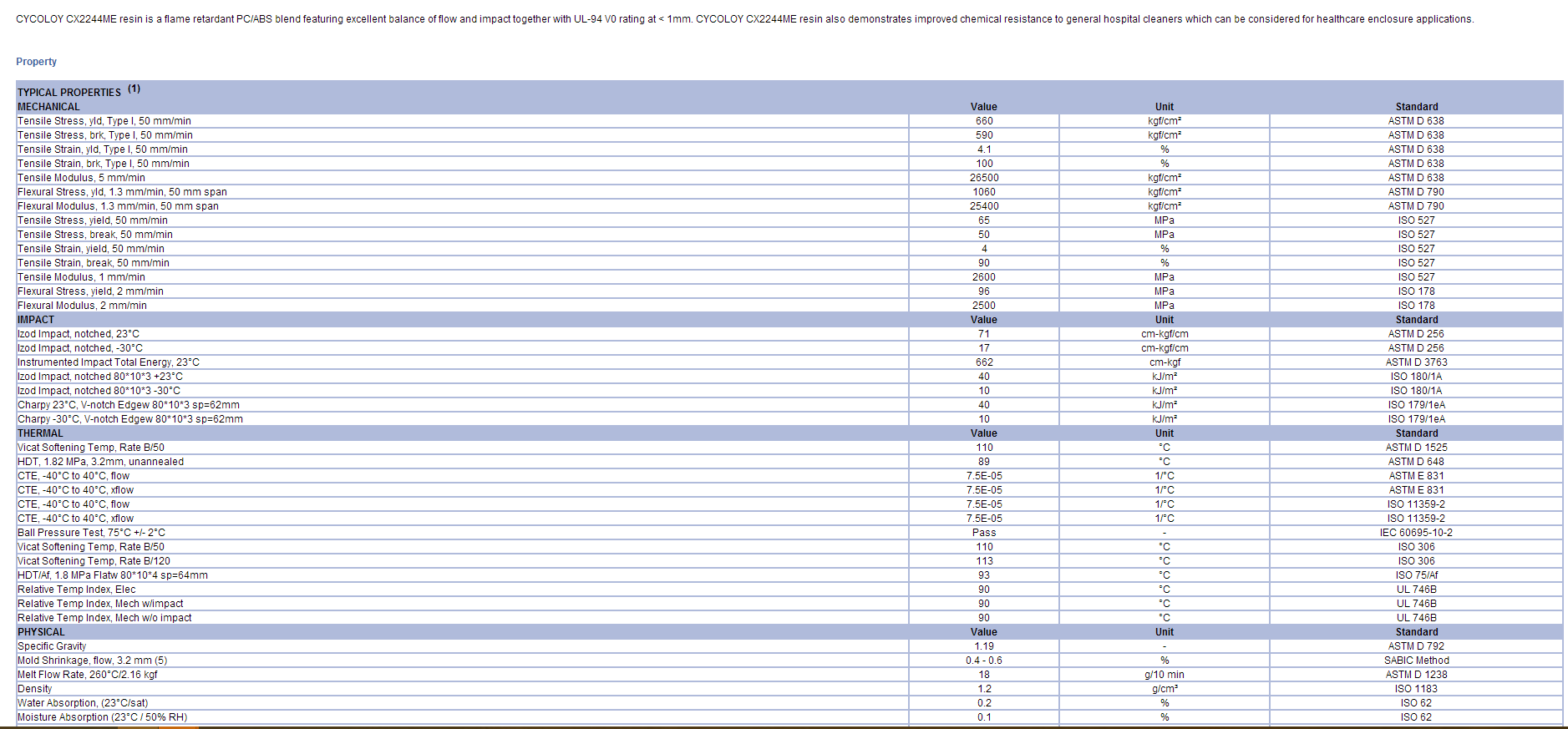Screen dimensions: 1568x729
Task: Click the THERMAL section header
Action: [x=40, y=433]
